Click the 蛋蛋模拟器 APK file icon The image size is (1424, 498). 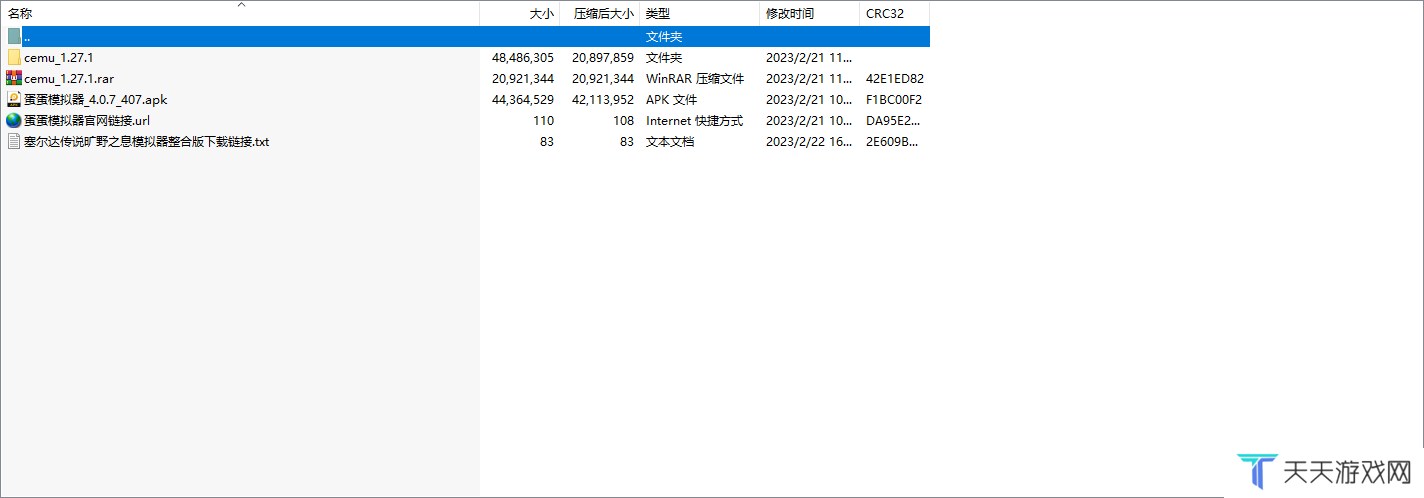pos(14,99)
